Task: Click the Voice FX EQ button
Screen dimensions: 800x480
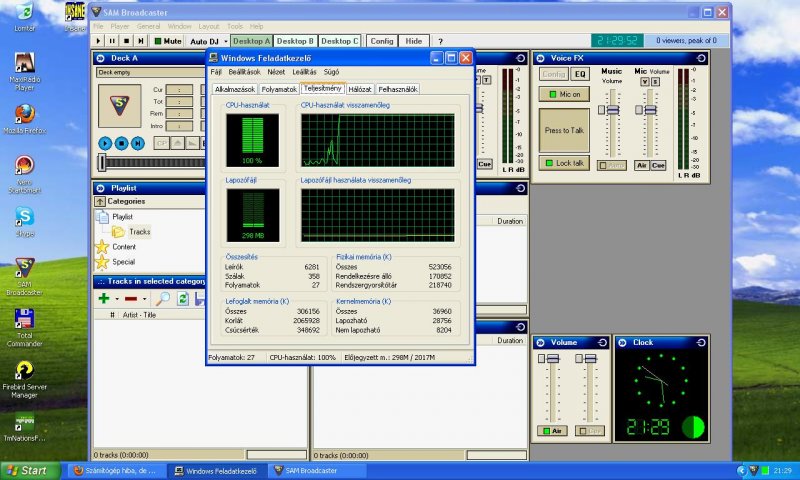Action: pos(580,74)
